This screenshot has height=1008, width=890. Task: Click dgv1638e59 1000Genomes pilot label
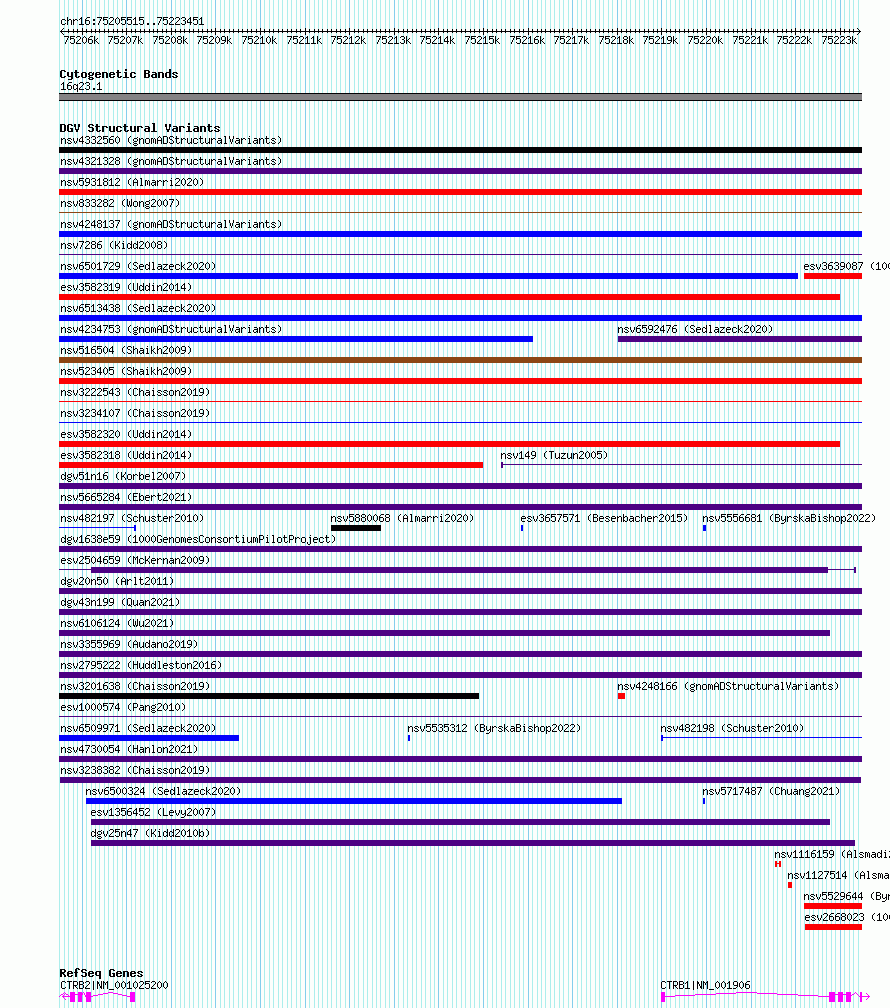click(198, 539)
